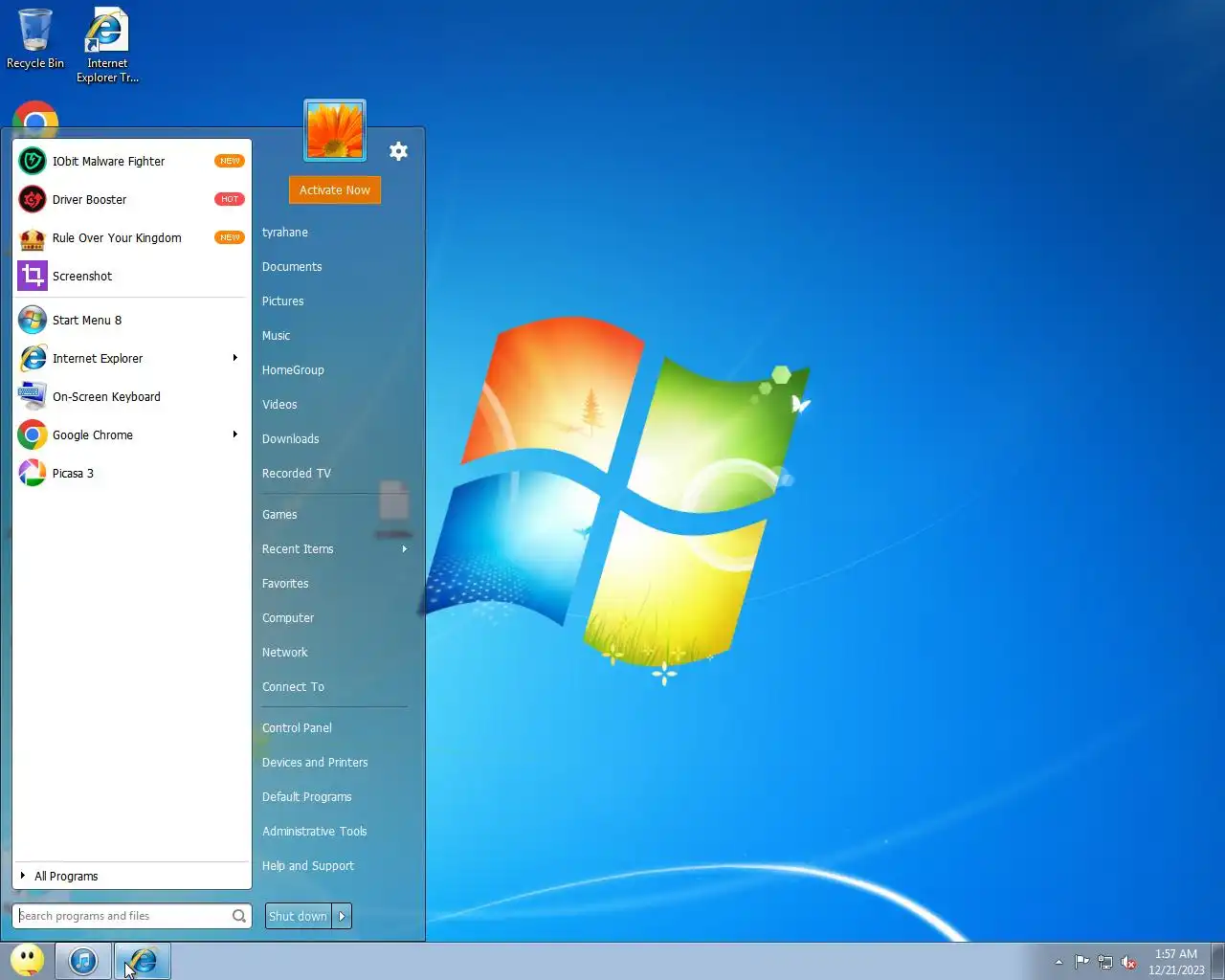The image size is (1225, 980).
Task: Open Documents from the start menu
Action: pyautogui.click(x=292, y=266)
